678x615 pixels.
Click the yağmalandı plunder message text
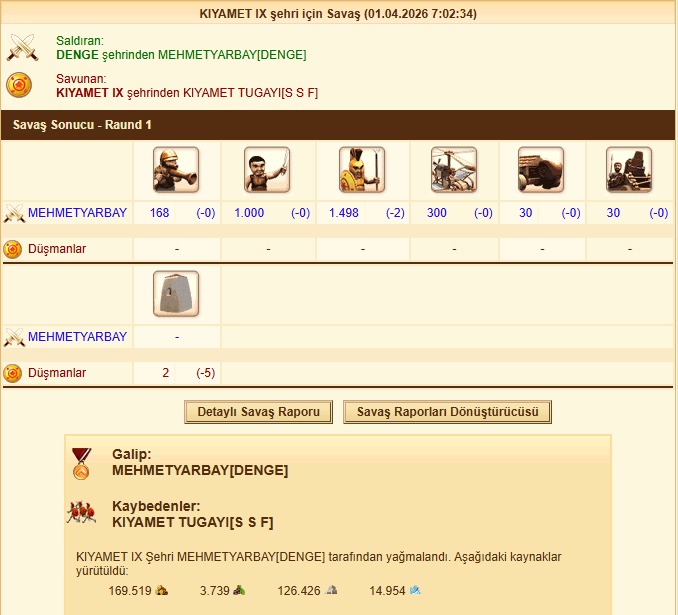coord(319,564)
